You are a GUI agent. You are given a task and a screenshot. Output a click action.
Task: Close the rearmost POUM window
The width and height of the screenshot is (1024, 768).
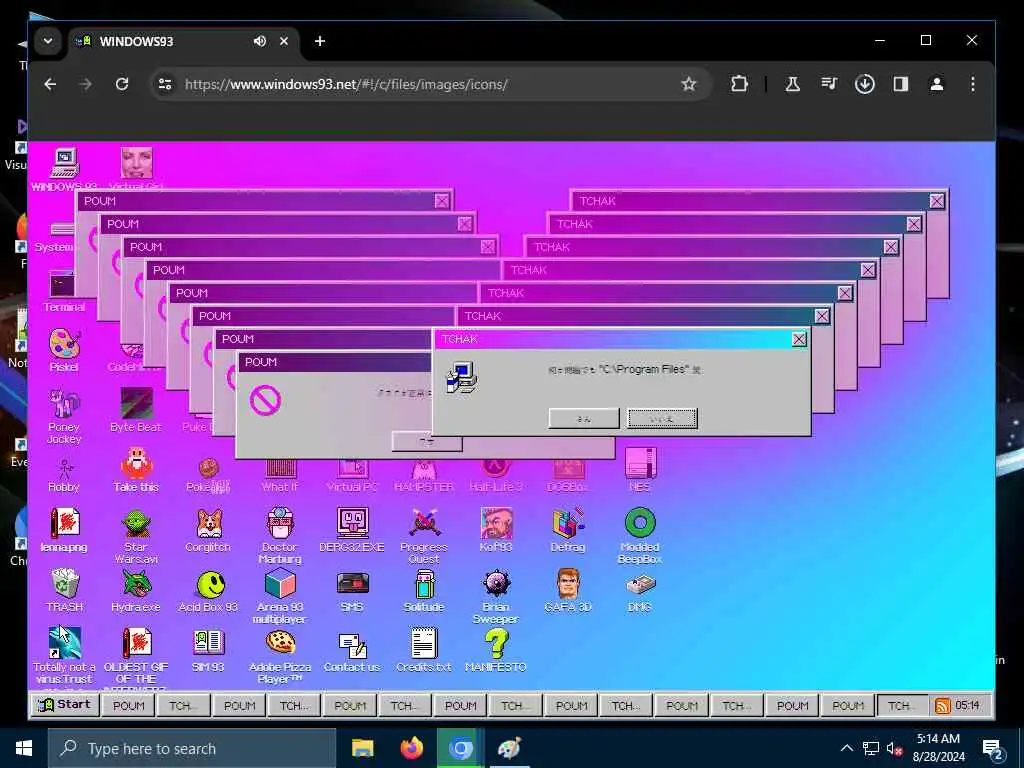[441, 201]
